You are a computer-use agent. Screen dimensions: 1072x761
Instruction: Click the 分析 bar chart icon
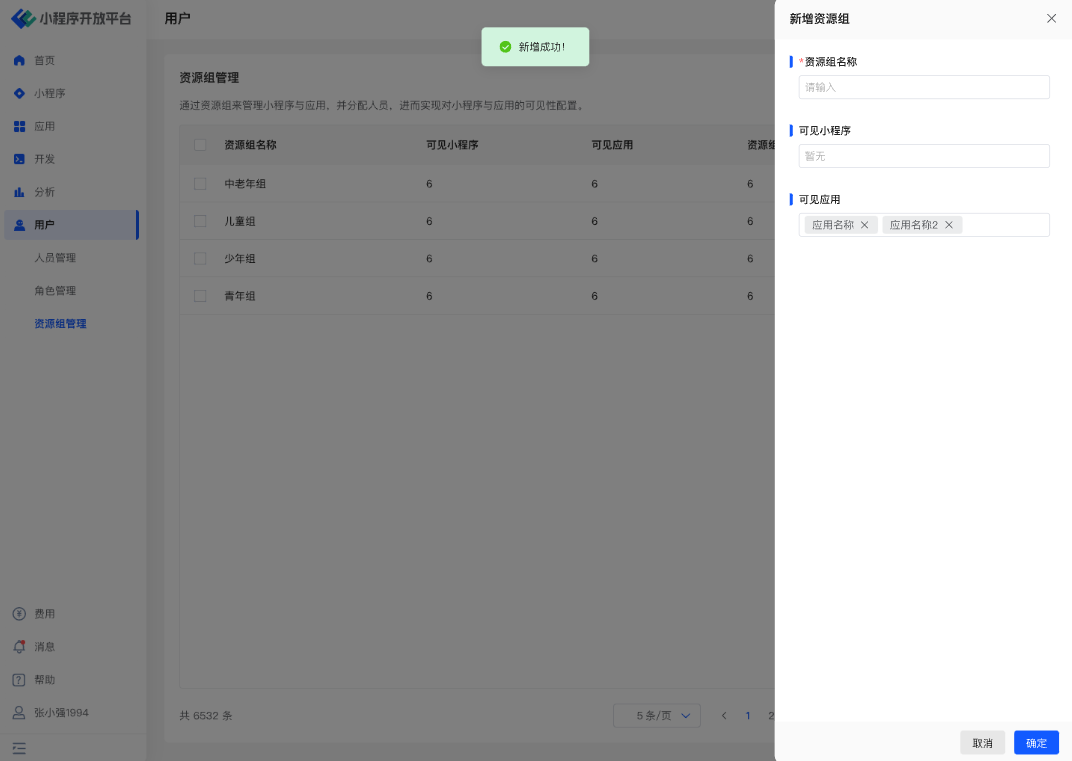click(x=19, y=192)
